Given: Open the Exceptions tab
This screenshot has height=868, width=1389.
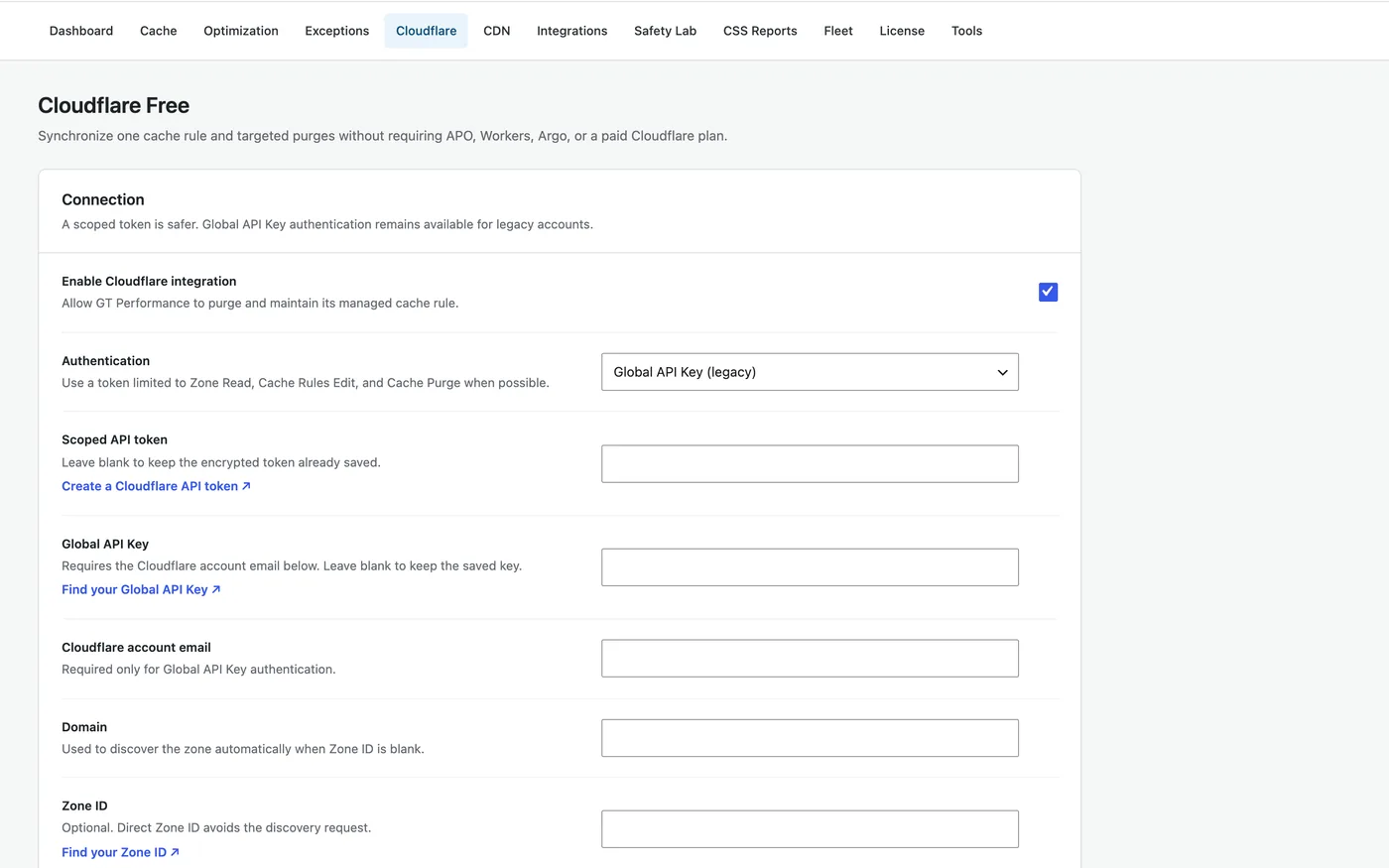Looking at the screenshot, I should (337, 31).
